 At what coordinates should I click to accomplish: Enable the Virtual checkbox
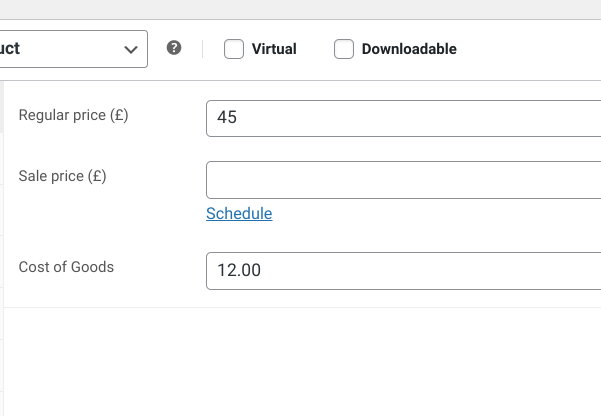234,49
